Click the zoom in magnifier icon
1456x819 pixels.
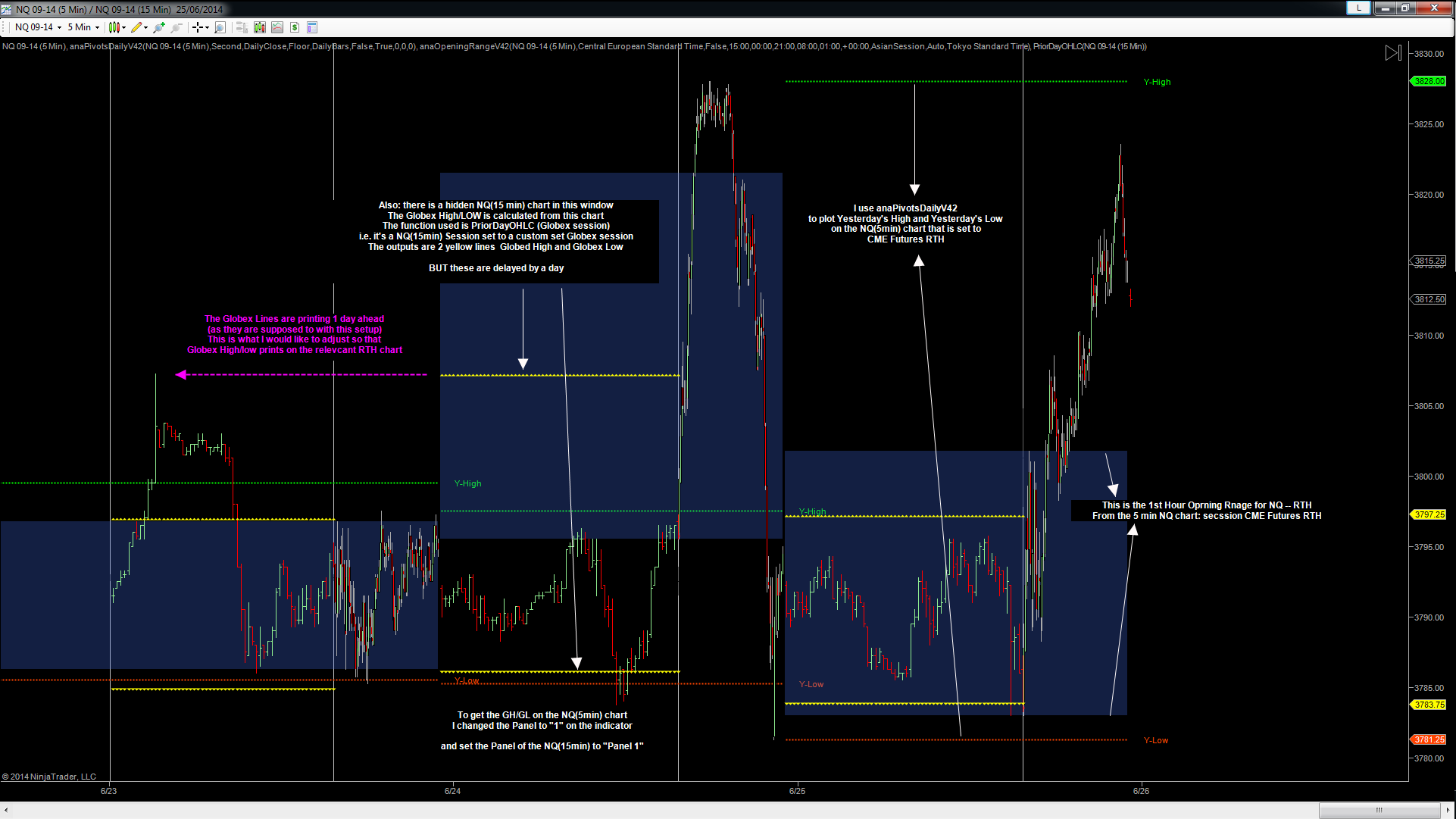pyautogui.click(x=159, y=27)
